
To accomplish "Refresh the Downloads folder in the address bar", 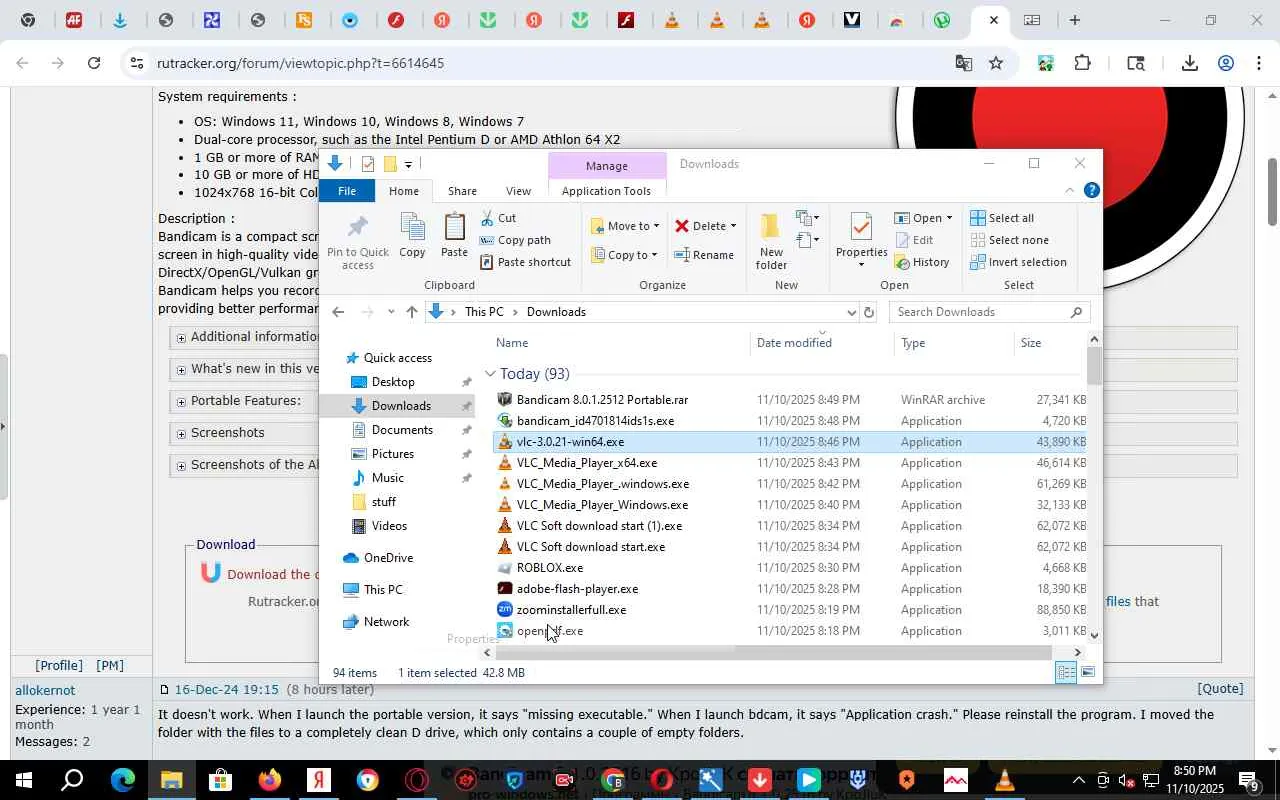I will tap(869, 312).
